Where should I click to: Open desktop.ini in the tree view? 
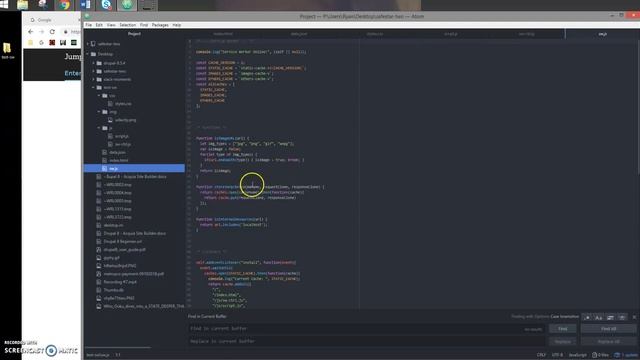(113, 225)
